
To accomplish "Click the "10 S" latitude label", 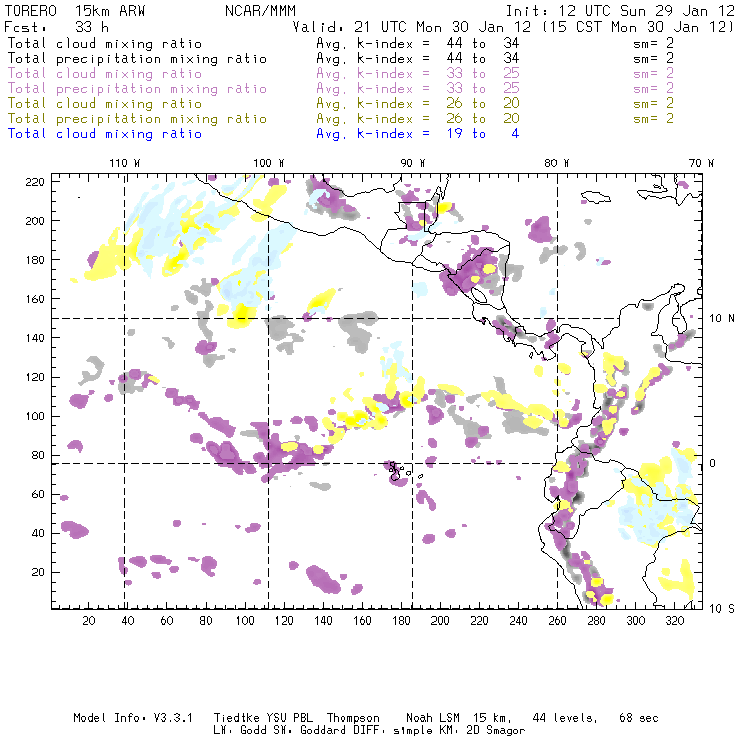I will (x=722, y=608).
